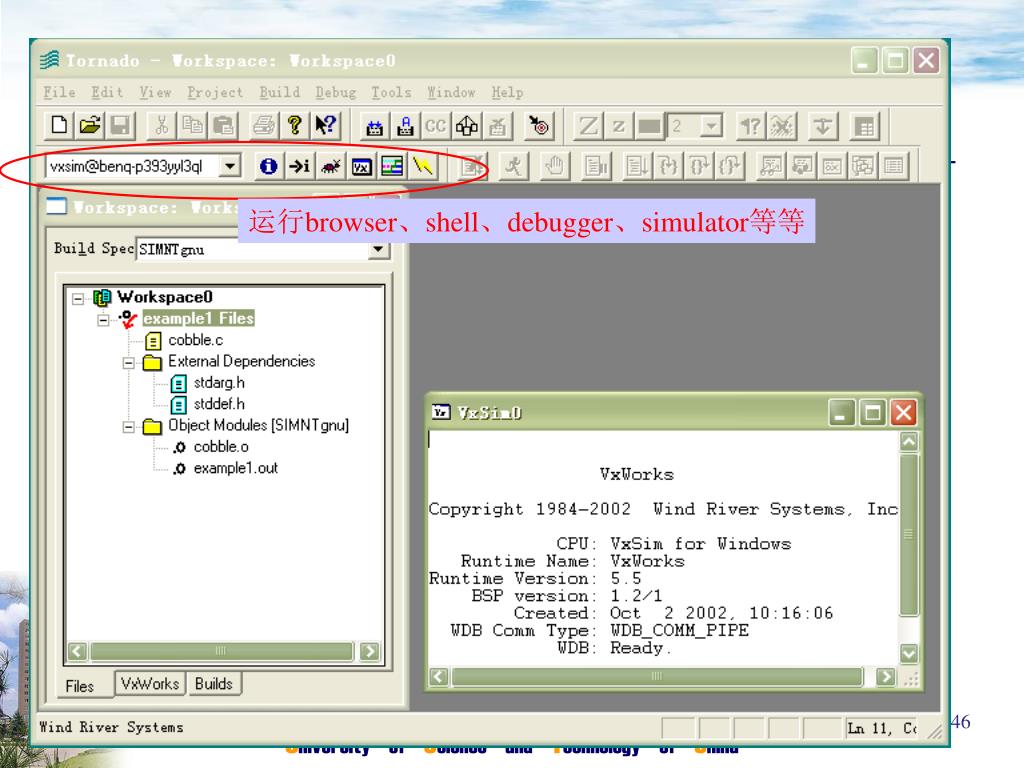Select the Workspace0 root node
The width and height of the screenshot is (1024, 768).
(x=165, y=297)
